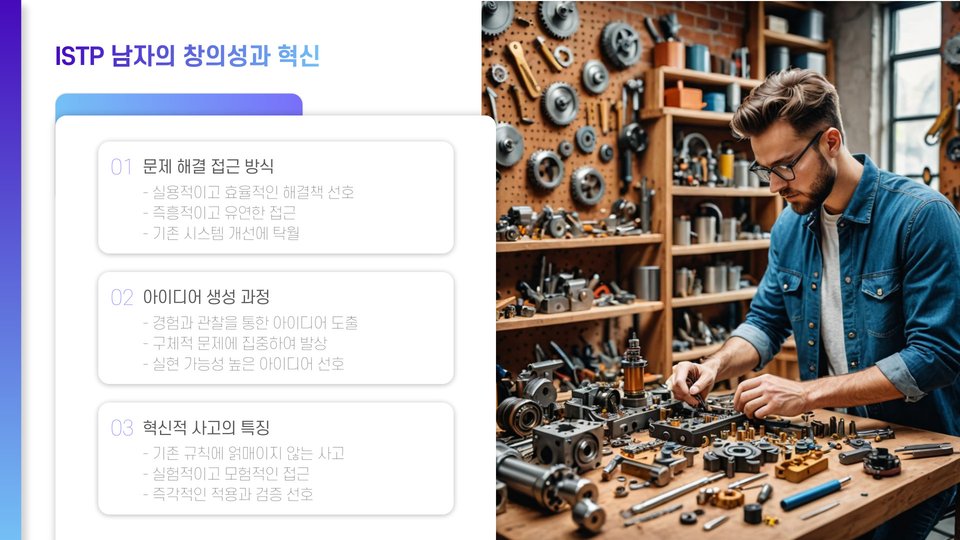
Task: Select the number label 03
Action: pyautogui.click(x=122, y=428)
